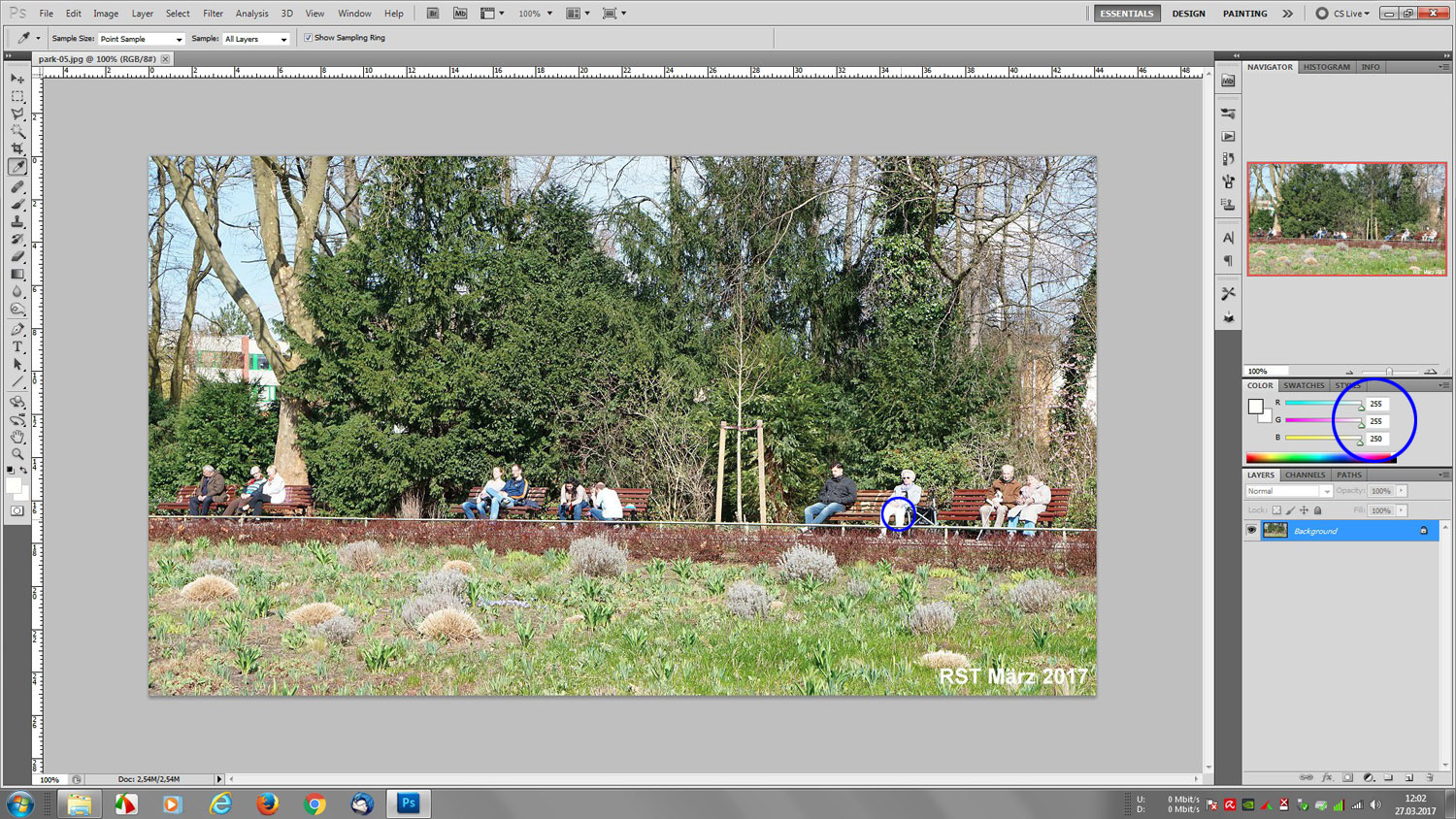Select the Gradient tool

pos(17,275)
